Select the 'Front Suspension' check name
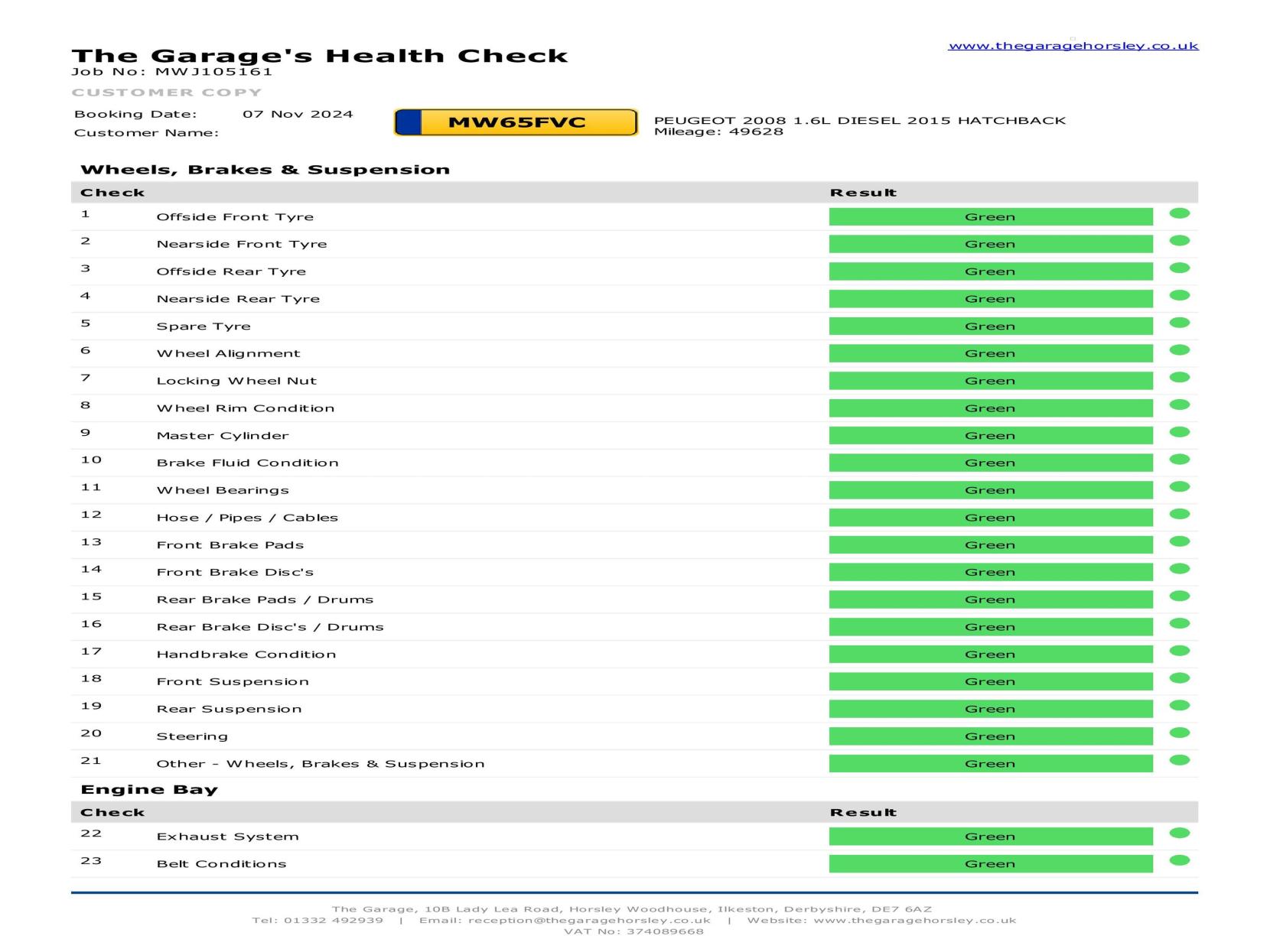This screenshot has height=952, width=1270. pyautogui.click(x=233, y=682)
